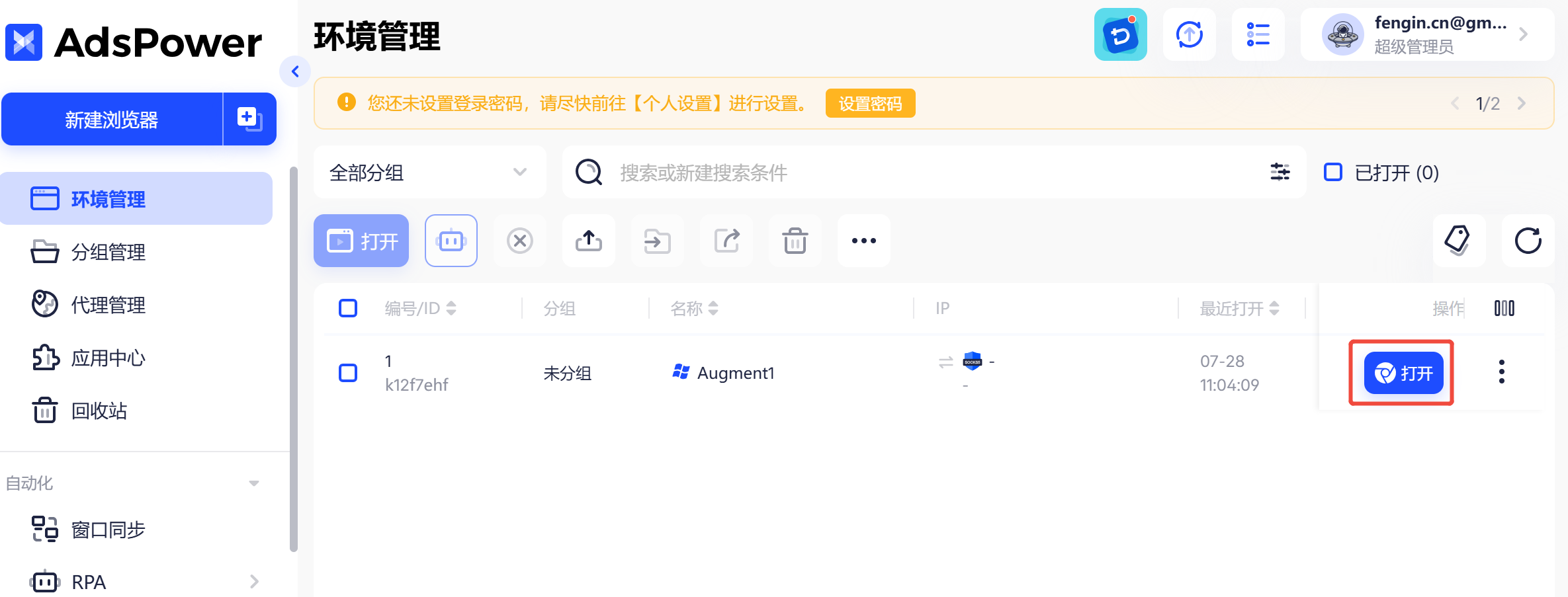Click the sidebar vertical scrollbar
Viewport: 1568px width, 597px height.
point(294,358)
